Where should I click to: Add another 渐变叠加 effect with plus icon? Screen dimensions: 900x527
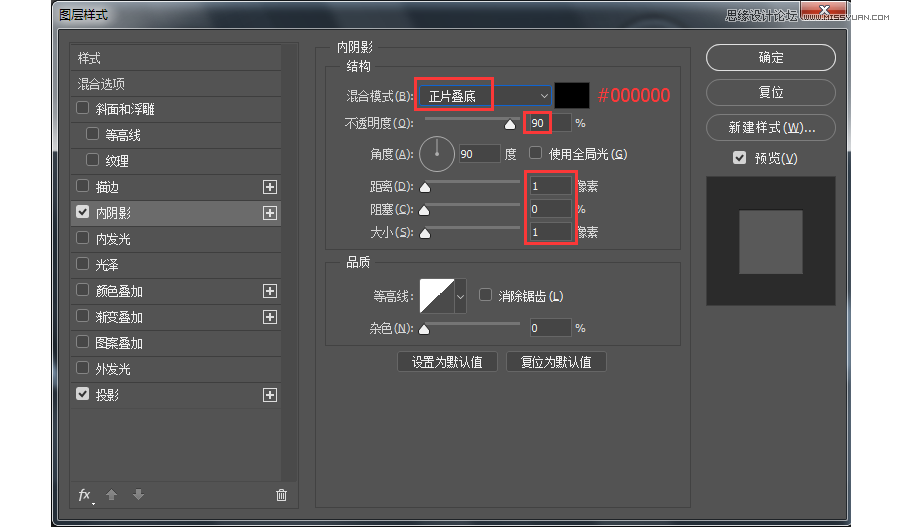click(270, 317)
